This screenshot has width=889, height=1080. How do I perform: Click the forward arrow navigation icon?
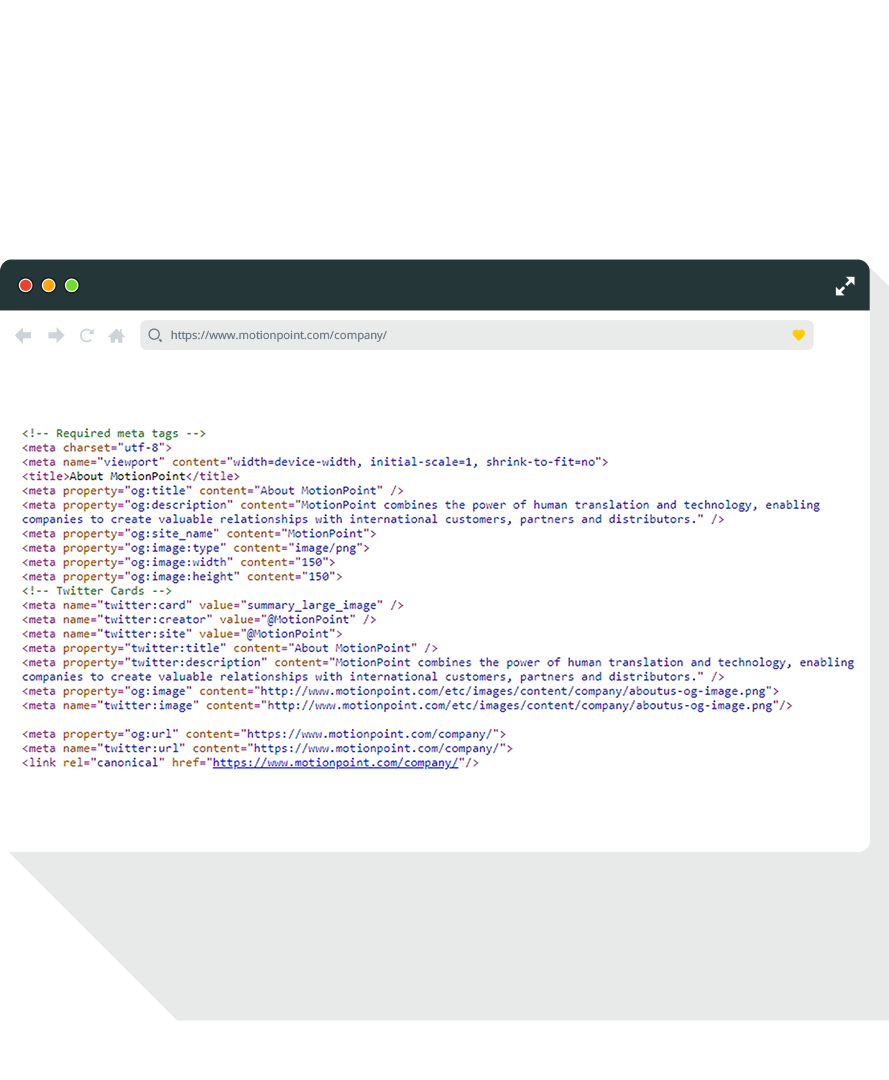56,336
